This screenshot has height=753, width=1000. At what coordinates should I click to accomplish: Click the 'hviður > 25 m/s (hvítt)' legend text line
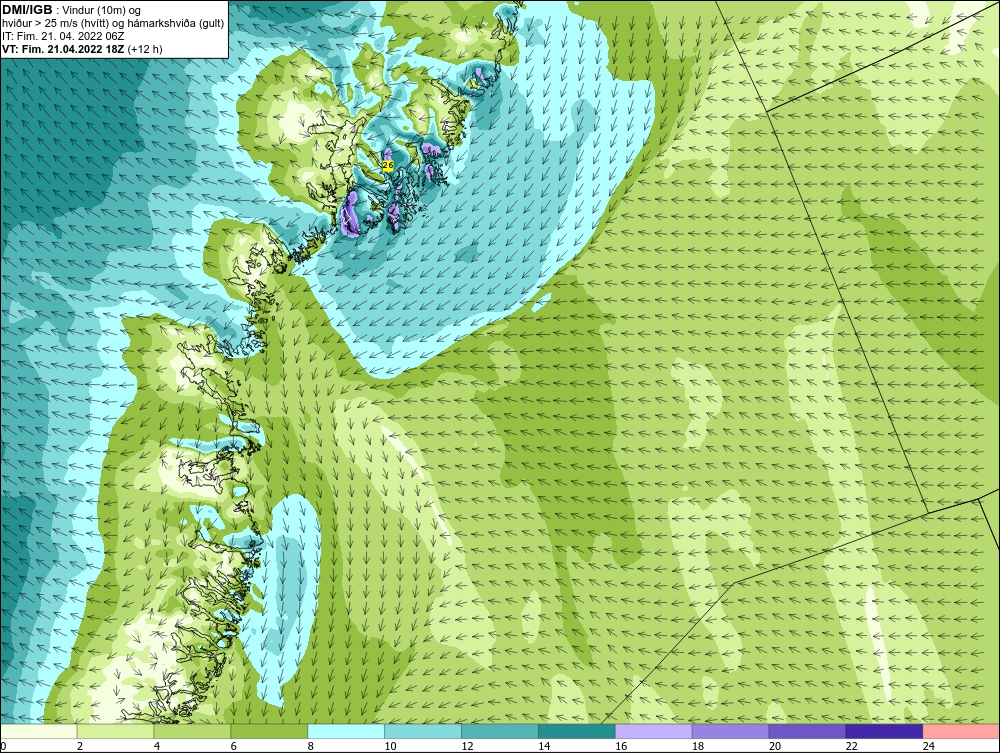click(112, 23)
